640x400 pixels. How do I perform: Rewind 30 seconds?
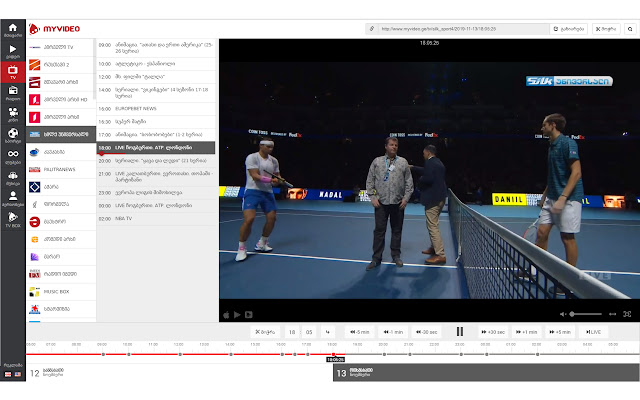(x=427, y=332)
